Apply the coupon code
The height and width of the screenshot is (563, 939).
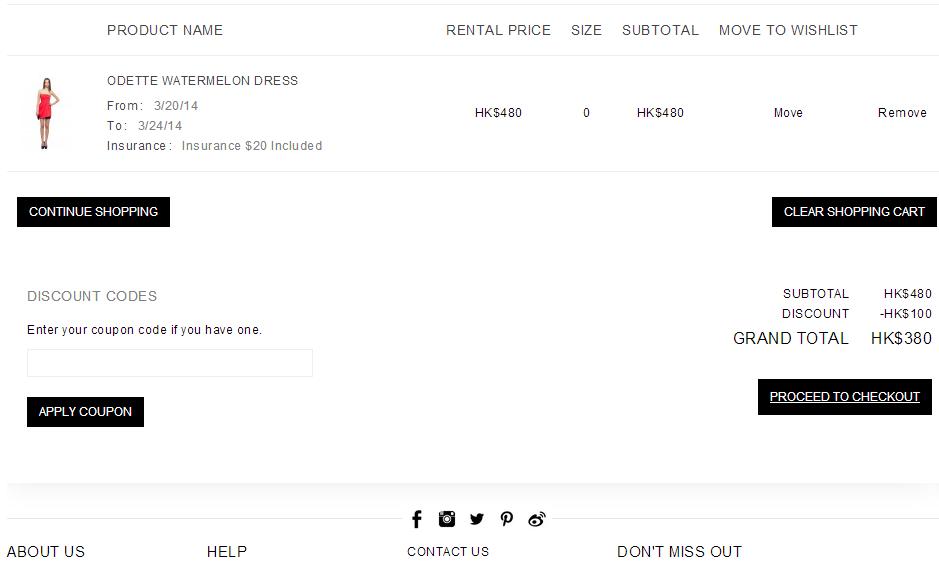click(x=85, y=412)
